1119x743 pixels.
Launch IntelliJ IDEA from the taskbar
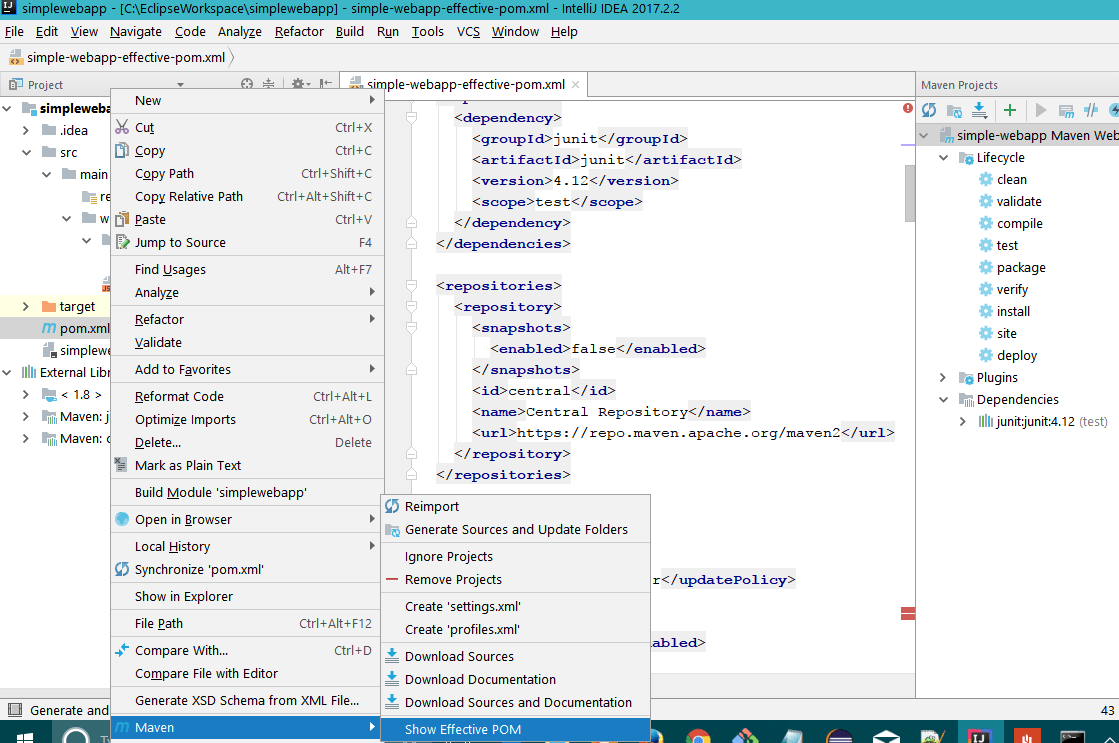coord(981,735)
